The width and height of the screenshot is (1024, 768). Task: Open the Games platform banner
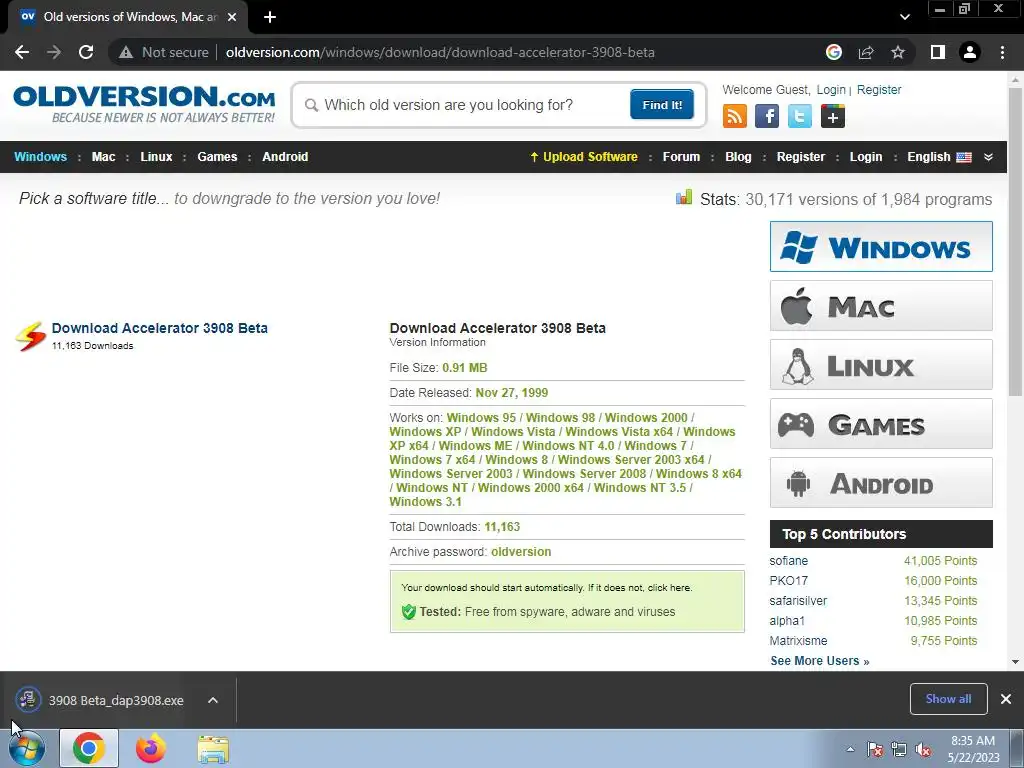pos(881,424)
